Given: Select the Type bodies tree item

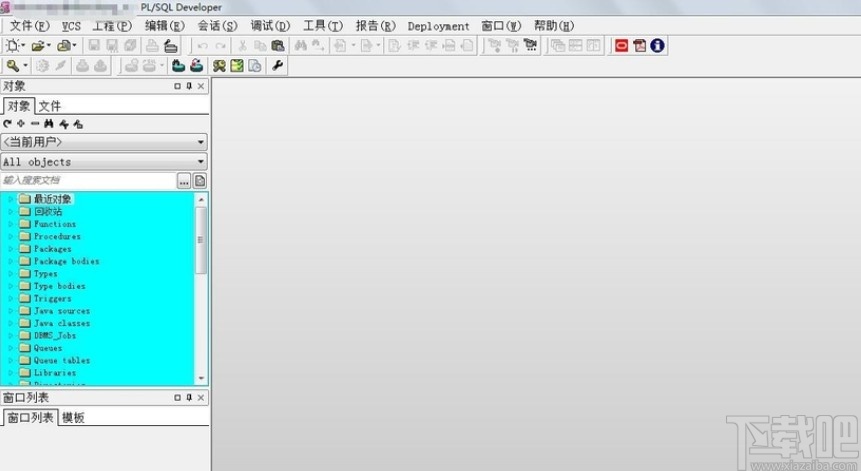Looking at the screenshot, I should (x=59, y=286).
